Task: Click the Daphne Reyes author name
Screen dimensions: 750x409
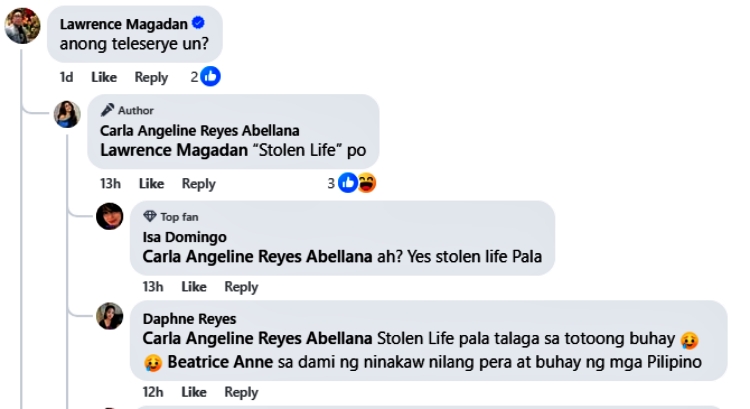Action: pyautogui.click(x=190, y=319)
